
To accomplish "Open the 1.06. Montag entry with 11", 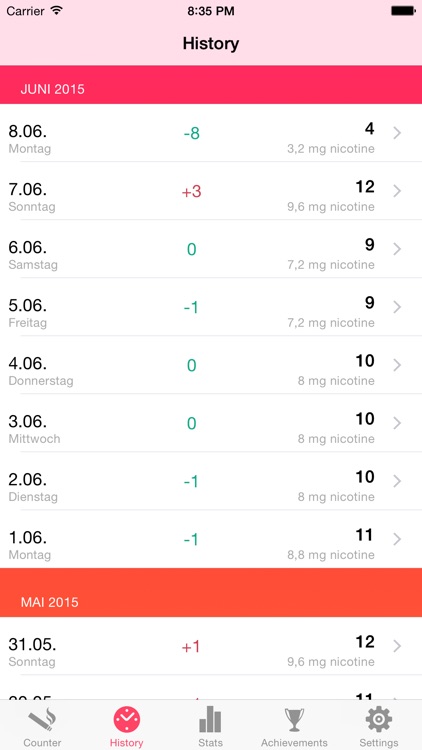I will coord(211,540).
